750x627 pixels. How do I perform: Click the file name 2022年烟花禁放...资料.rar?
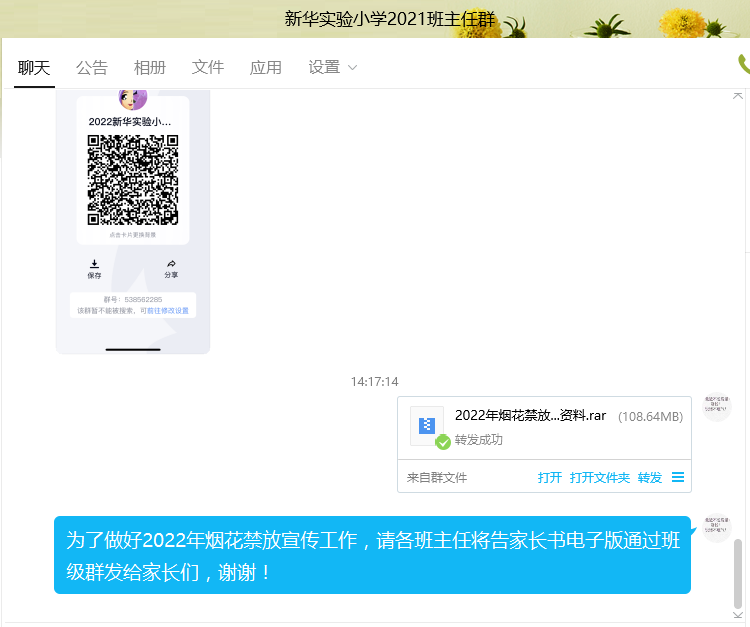point(530,415)
